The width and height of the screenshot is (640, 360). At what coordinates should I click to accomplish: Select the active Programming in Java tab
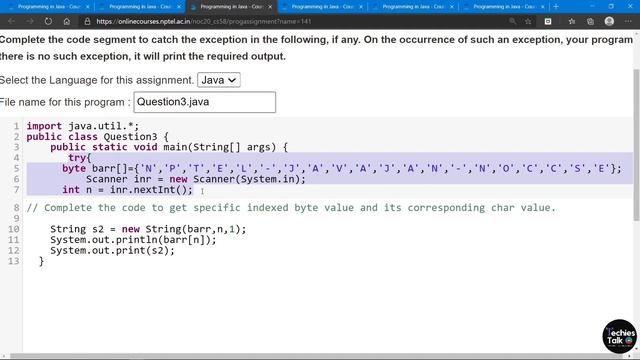[x=231, y=7]
